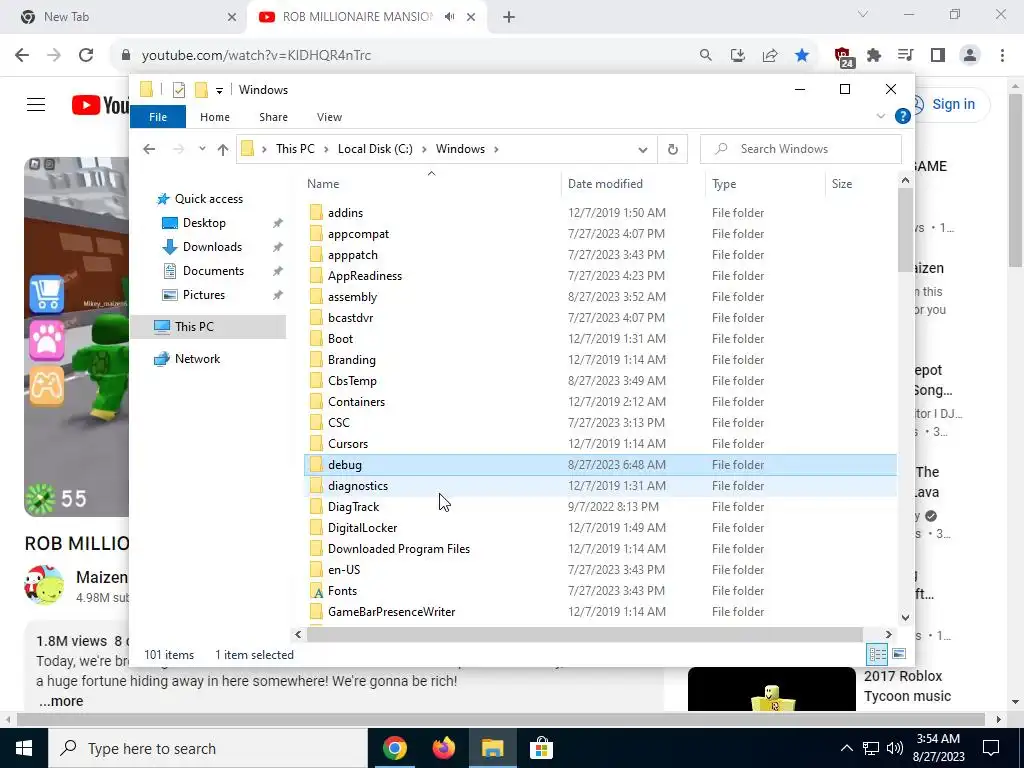Click ...more in the video description
This screenshot has height=768, width=1024.
(x=61, y=701)
